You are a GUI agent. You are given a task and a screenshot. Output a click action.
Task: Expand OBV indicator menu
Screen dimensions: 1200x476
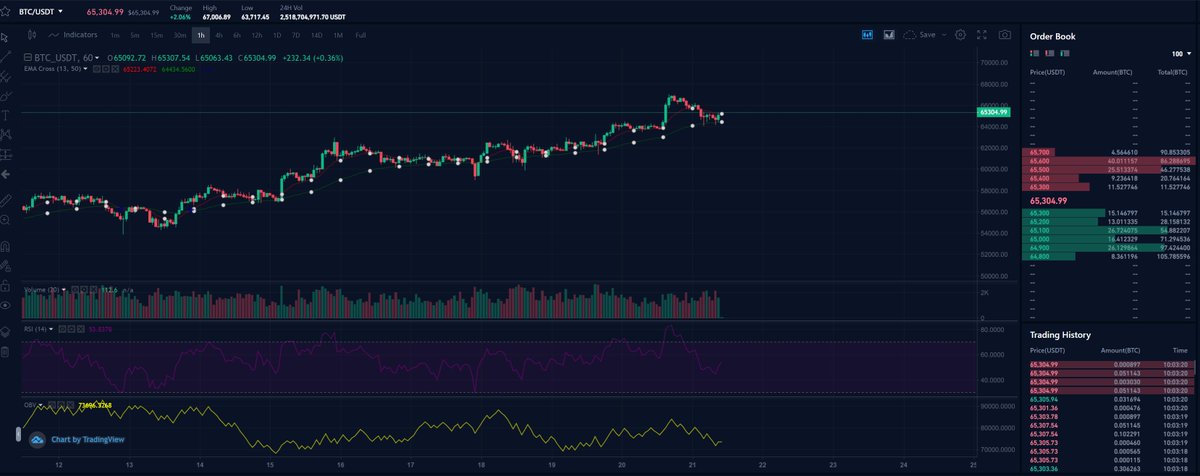(41, 405)
